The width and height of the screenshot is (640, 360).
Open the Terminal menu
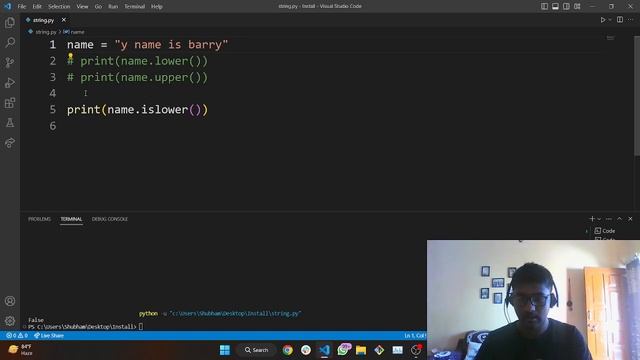coord(134,6)
